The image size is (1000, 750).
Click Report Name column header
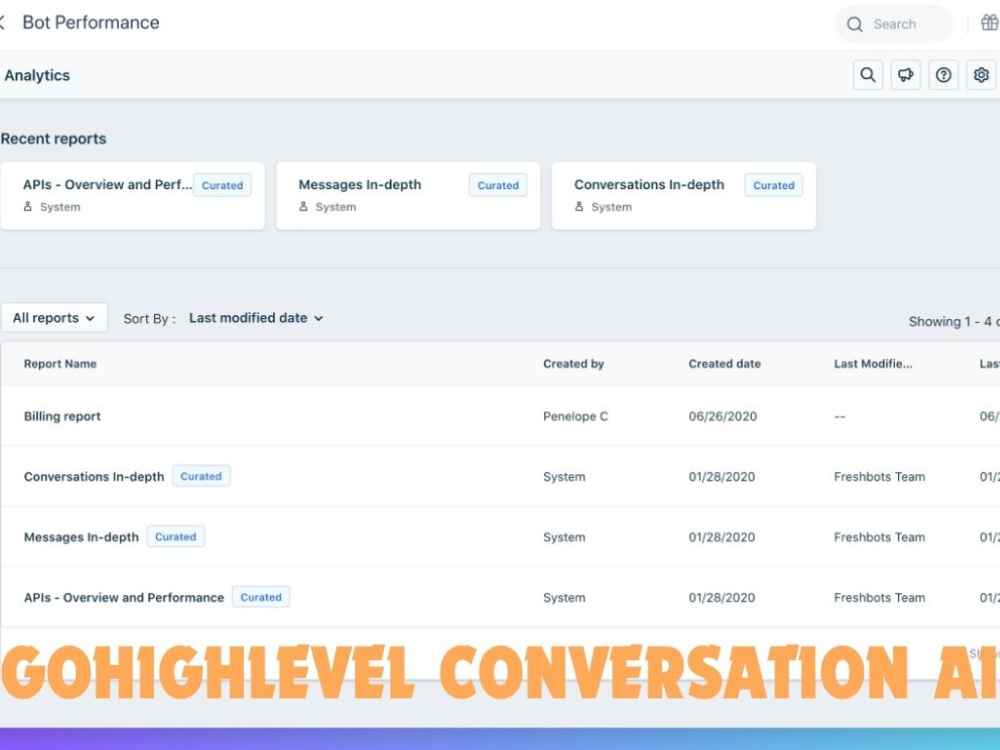click(x=60, y=364)
